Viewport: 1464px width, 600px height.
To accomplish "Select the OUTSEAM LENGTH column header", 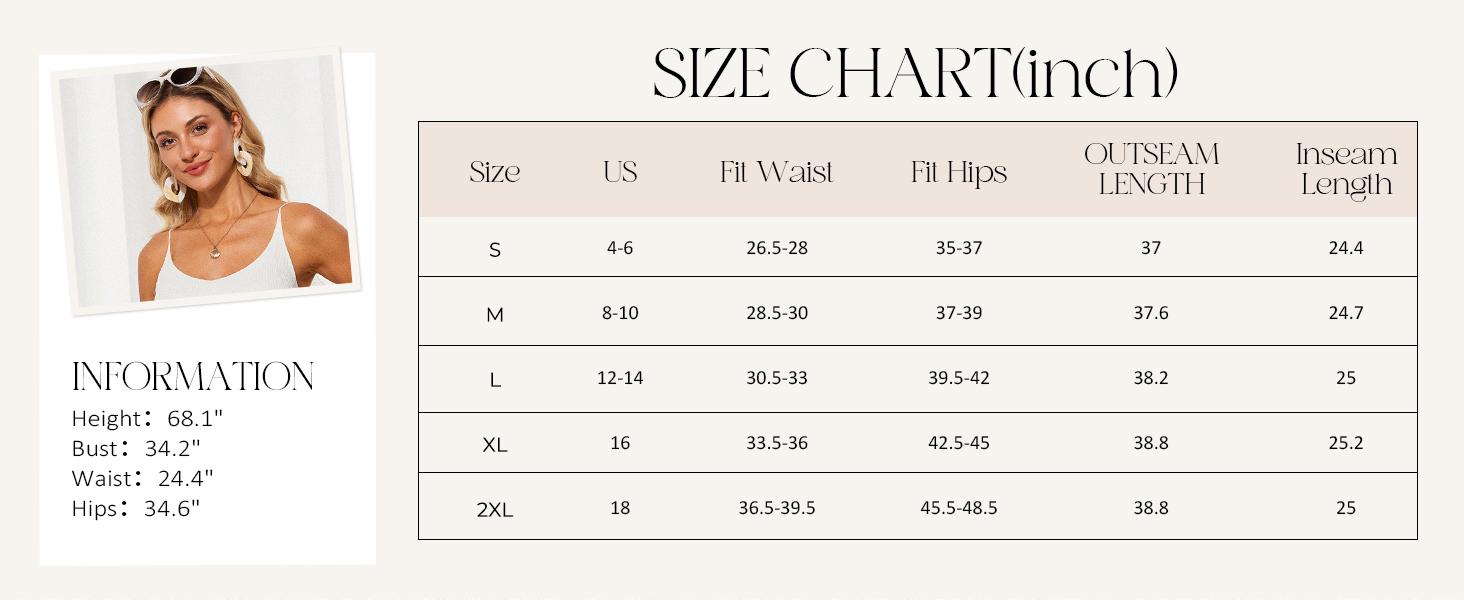I will 1151,169.
